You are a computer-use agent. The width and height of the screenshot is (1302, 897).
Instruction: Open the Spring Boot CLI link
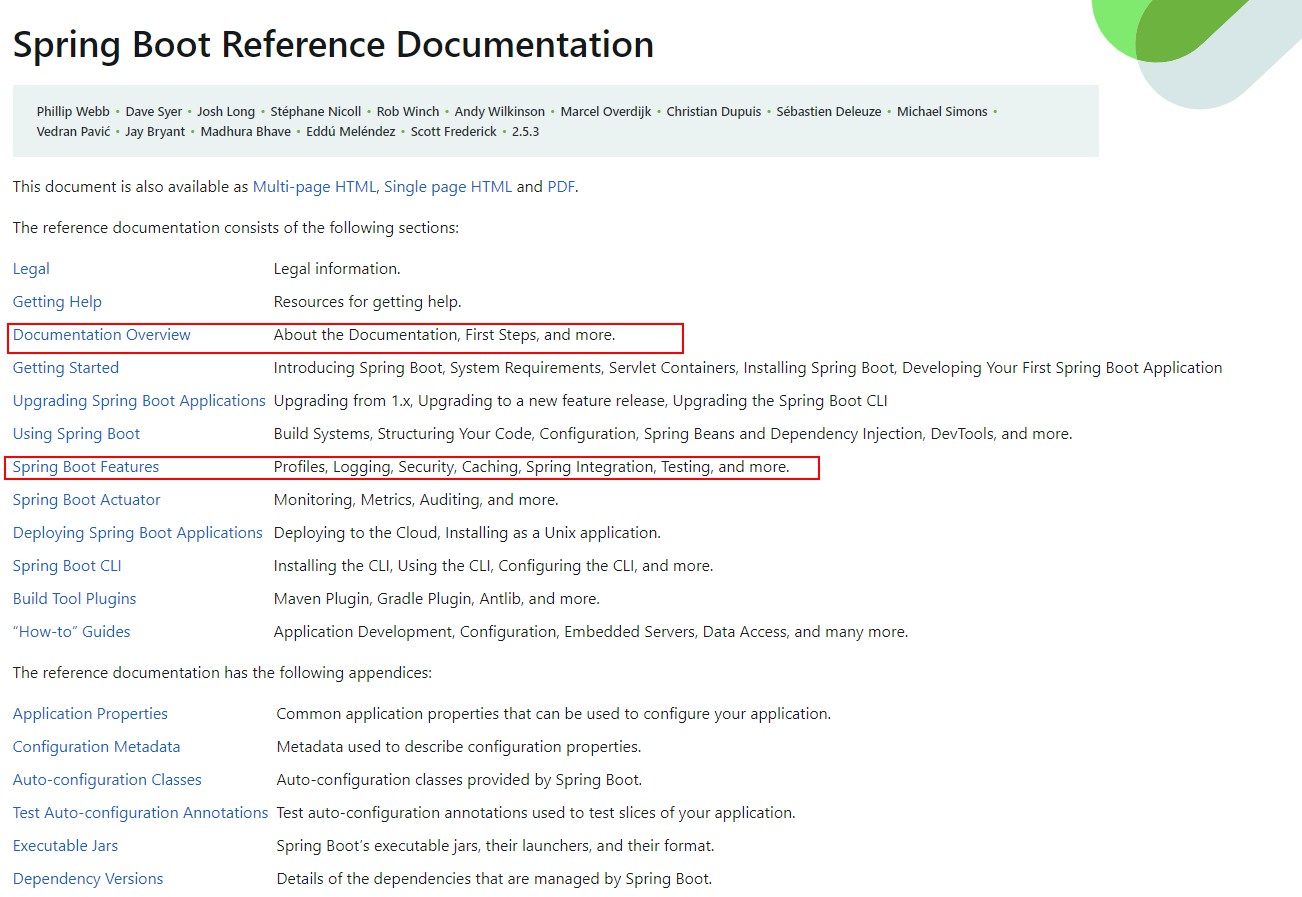tap(67, 566)
